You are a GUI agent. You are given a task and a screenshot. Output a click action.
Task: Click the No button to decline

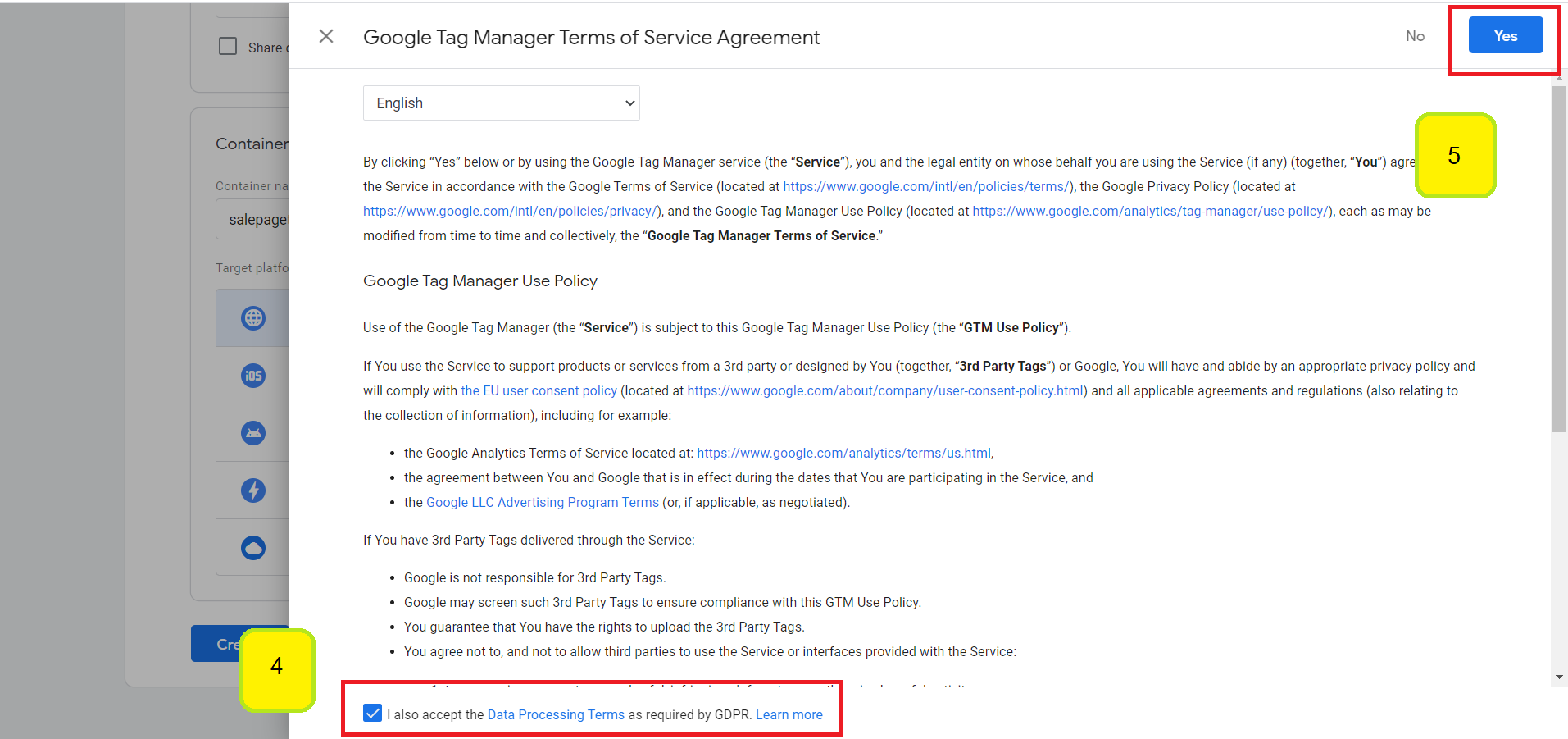pyautogui.click(x=1416, y=36)
